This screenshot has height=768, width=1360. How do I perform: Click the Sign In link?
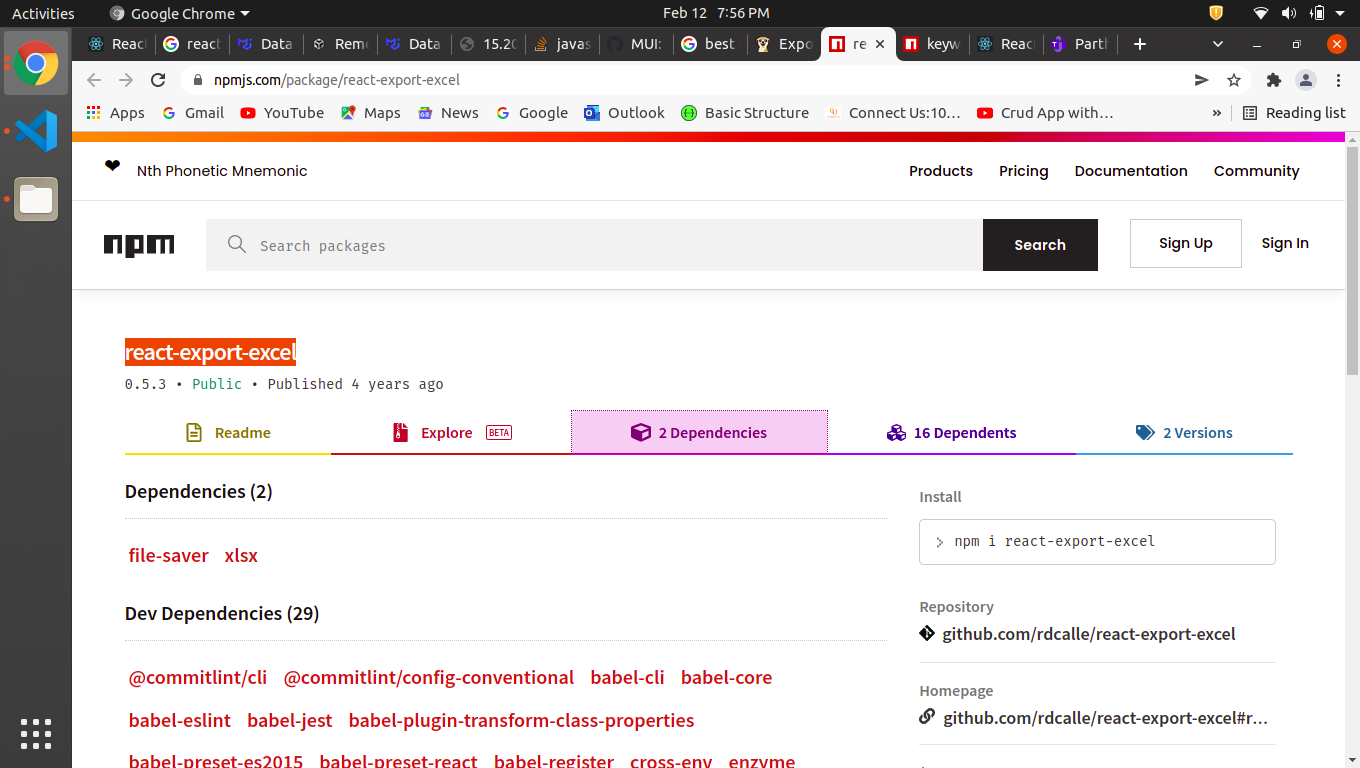1285,243
